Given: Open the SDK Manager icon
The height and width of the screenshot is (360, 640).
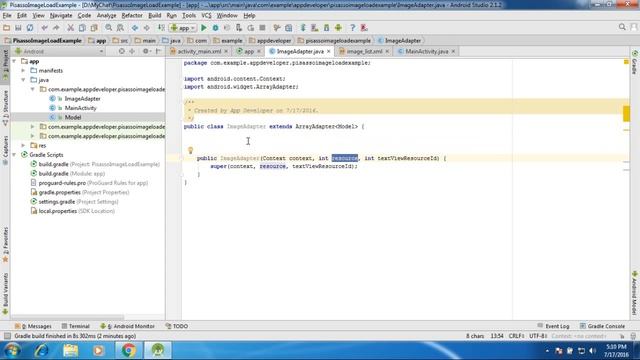Looking at the screenshot, I should click(x=327, y=28).
